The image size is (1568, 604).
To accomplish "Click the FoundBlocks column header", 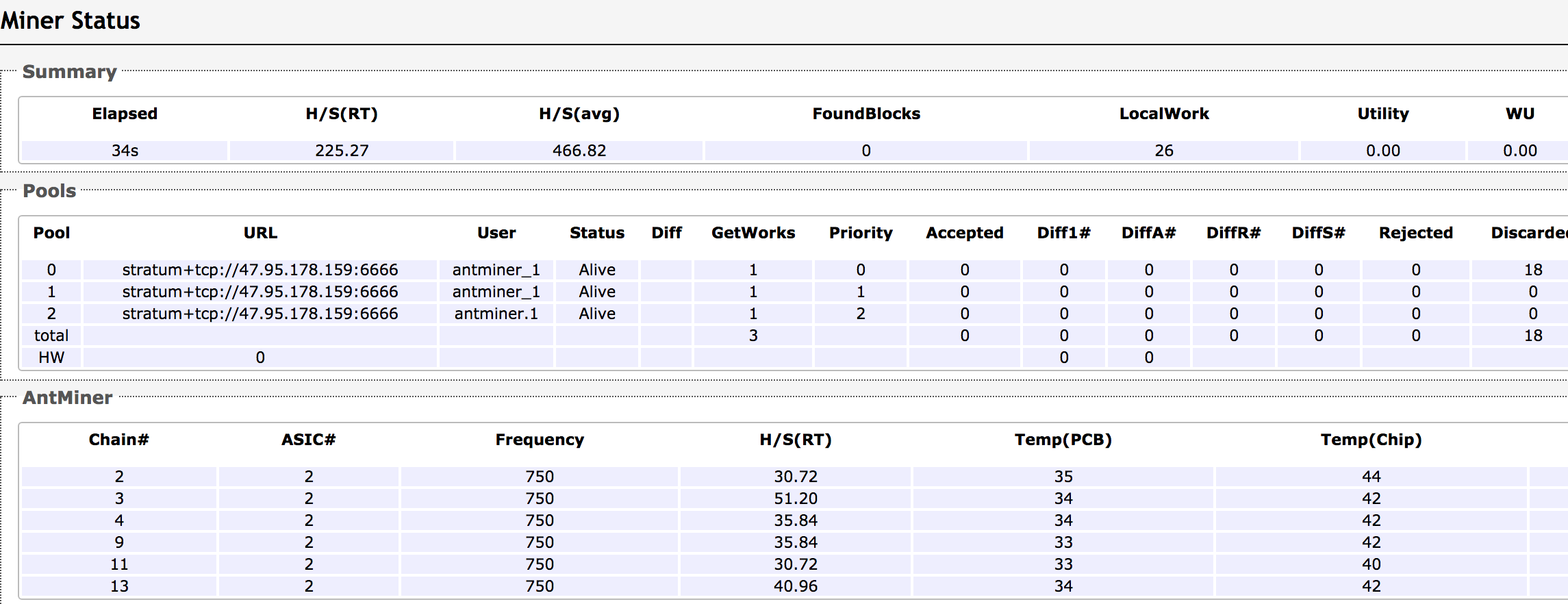I will point(866,114).
